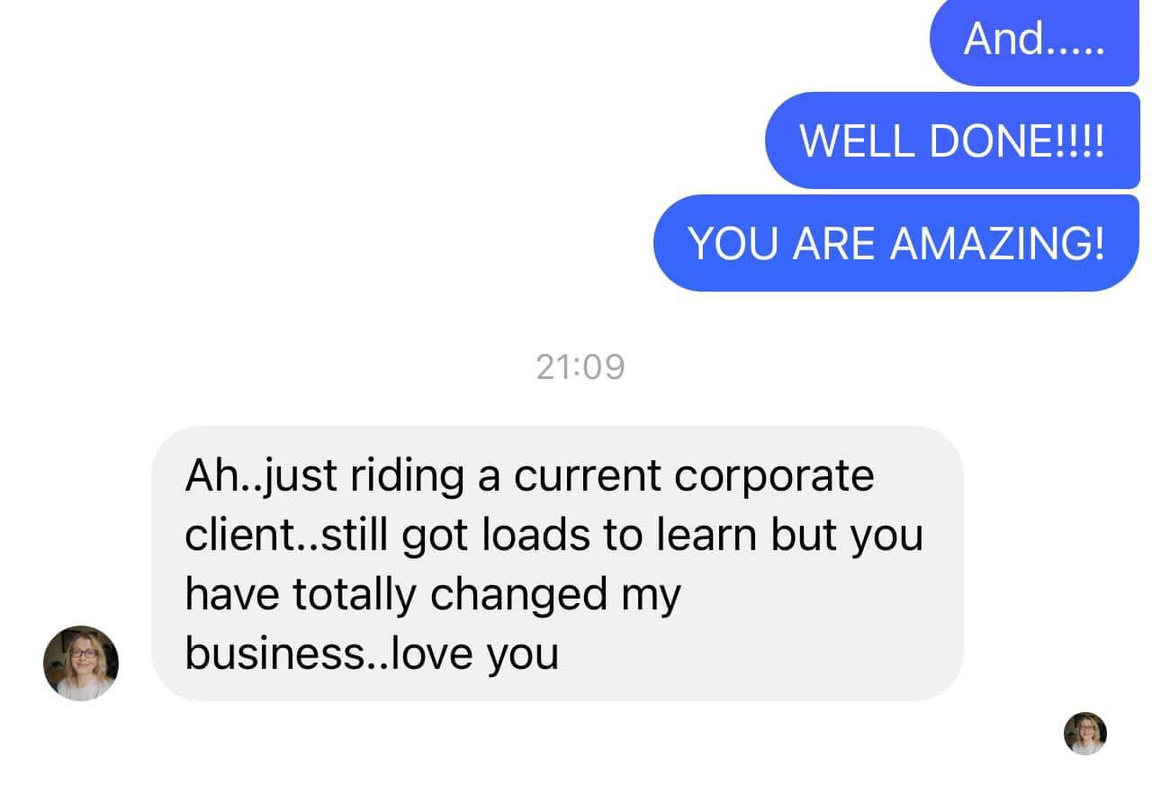Click the text "Ah..just" starting the reply
The width and height of the screenshot is (1161, 785).
tap(260, 476)
